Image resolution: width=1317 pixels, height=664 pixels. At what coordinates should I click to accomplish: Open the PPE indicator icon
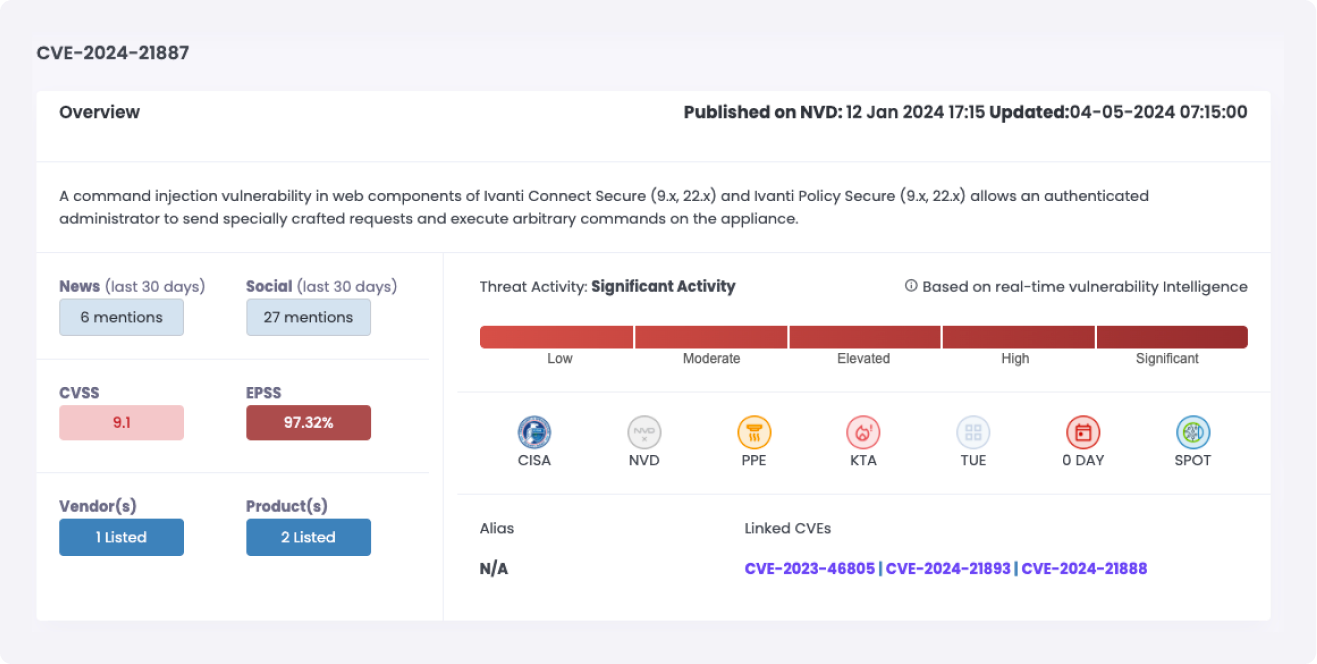(753, 432)
